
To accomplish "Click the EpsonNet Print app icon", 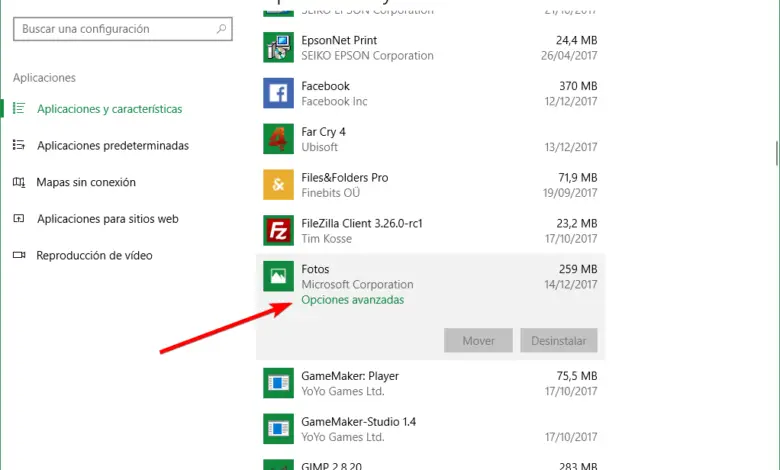I will pos(278,47).
